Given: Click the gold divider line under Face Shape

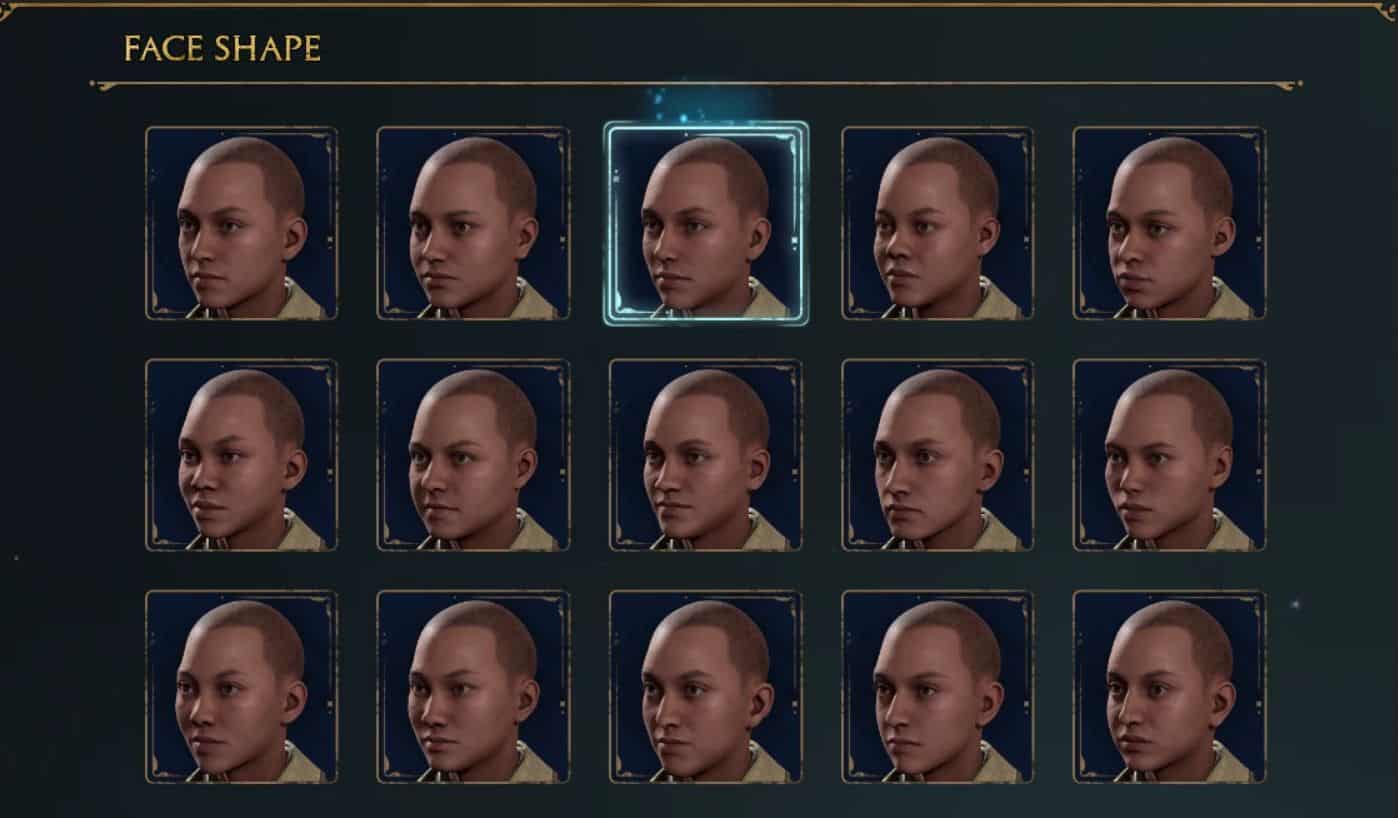Looking at the screenshot, I should pyautogui.click(x=696, y=85).
